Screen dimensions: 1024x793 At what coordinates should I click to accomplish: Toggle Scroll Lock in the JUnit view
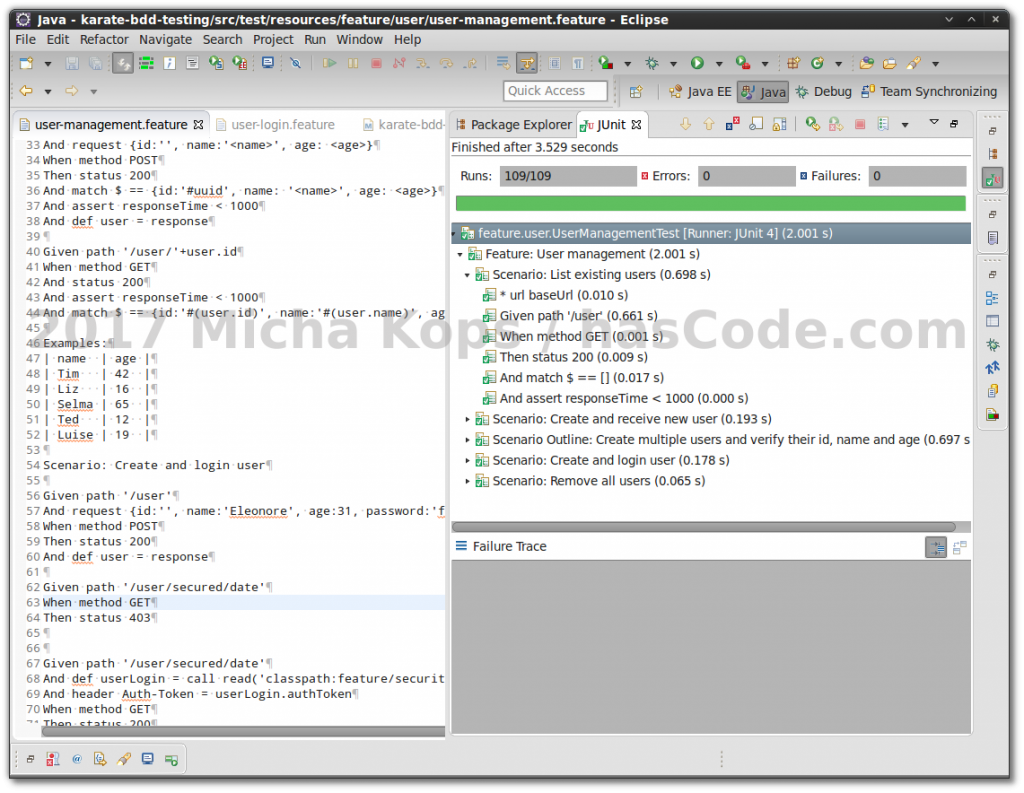778,124
